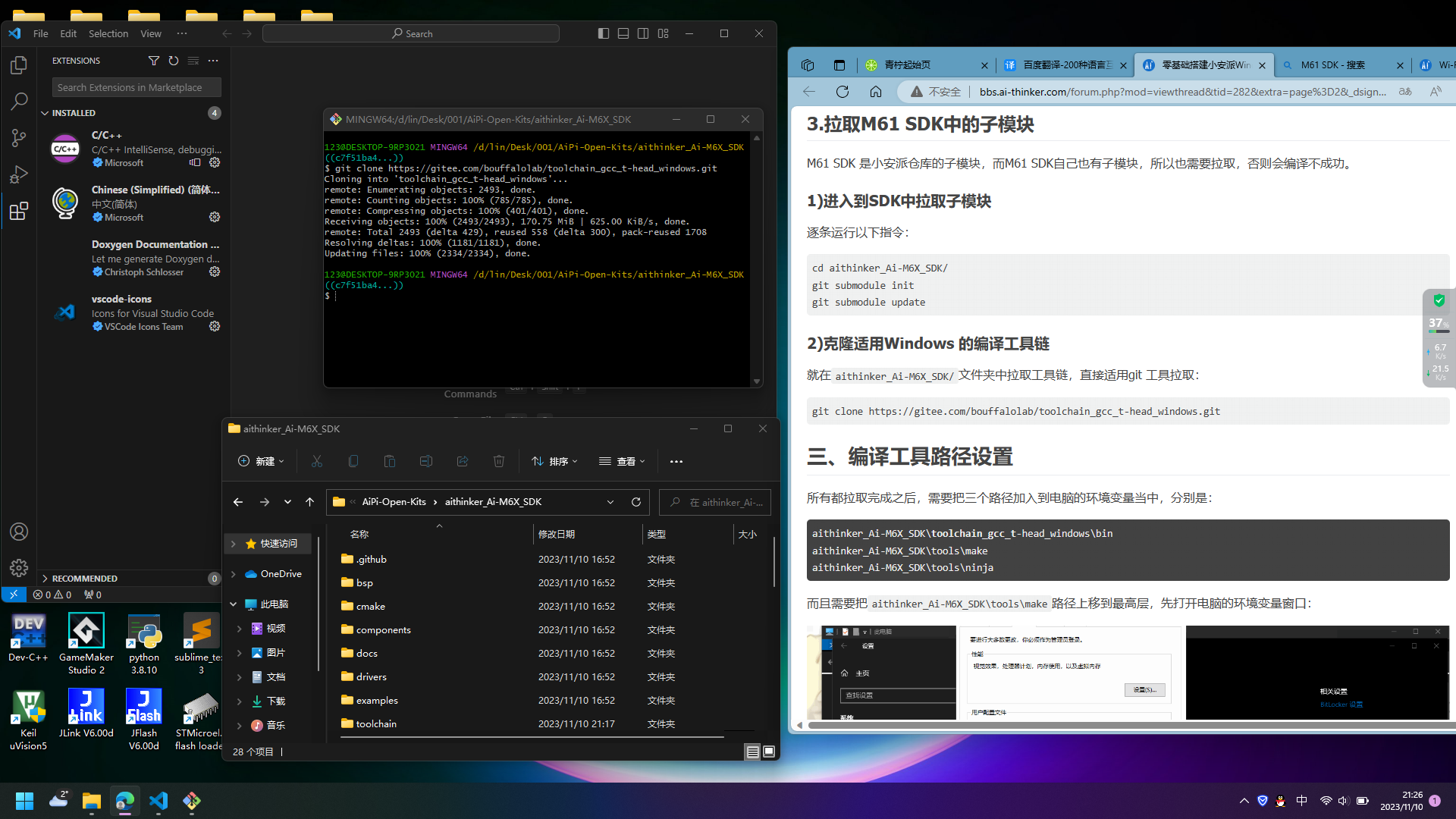Click Delete icon in File Explorer toolbar
The image size is (1456, 819).
tap(499, 461)
